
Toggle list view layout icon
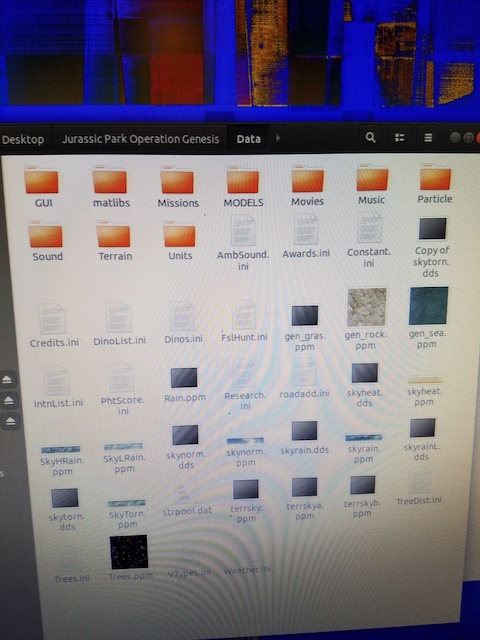(x=400, y=138)
